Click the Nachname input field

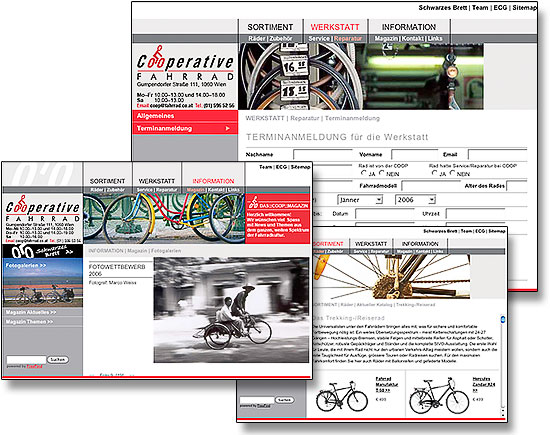[x=323, y=154]
